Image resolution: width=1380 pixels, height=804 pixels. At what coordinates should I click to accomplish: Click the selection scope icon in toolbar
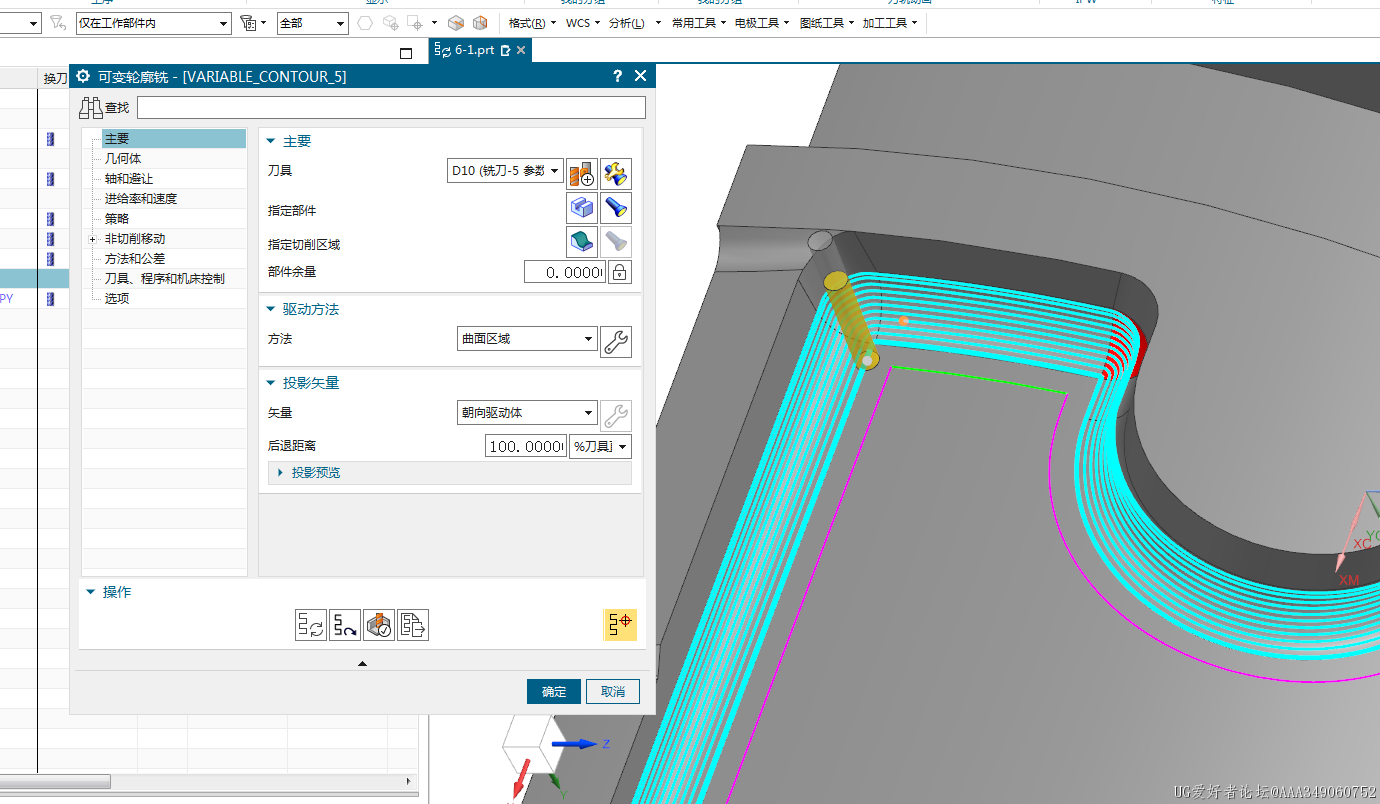click(249, 22)
